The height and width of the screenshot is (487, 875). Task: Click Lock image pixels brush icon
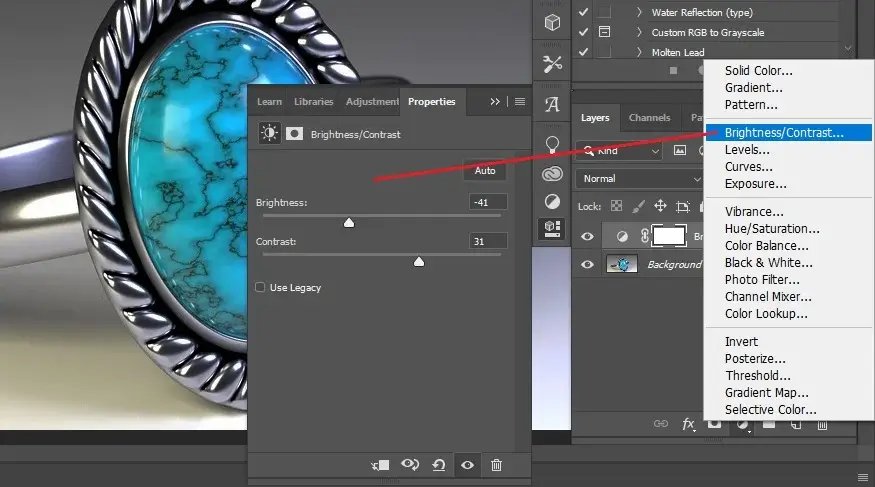tap(638, 206)
